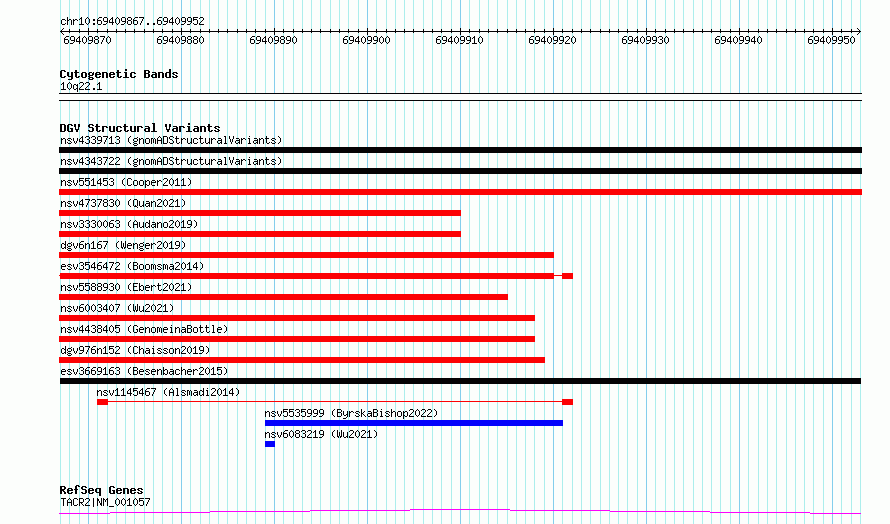Select the red bar for nsv551453
This screenshot has height=524, width=890.
tap(460, 192)
